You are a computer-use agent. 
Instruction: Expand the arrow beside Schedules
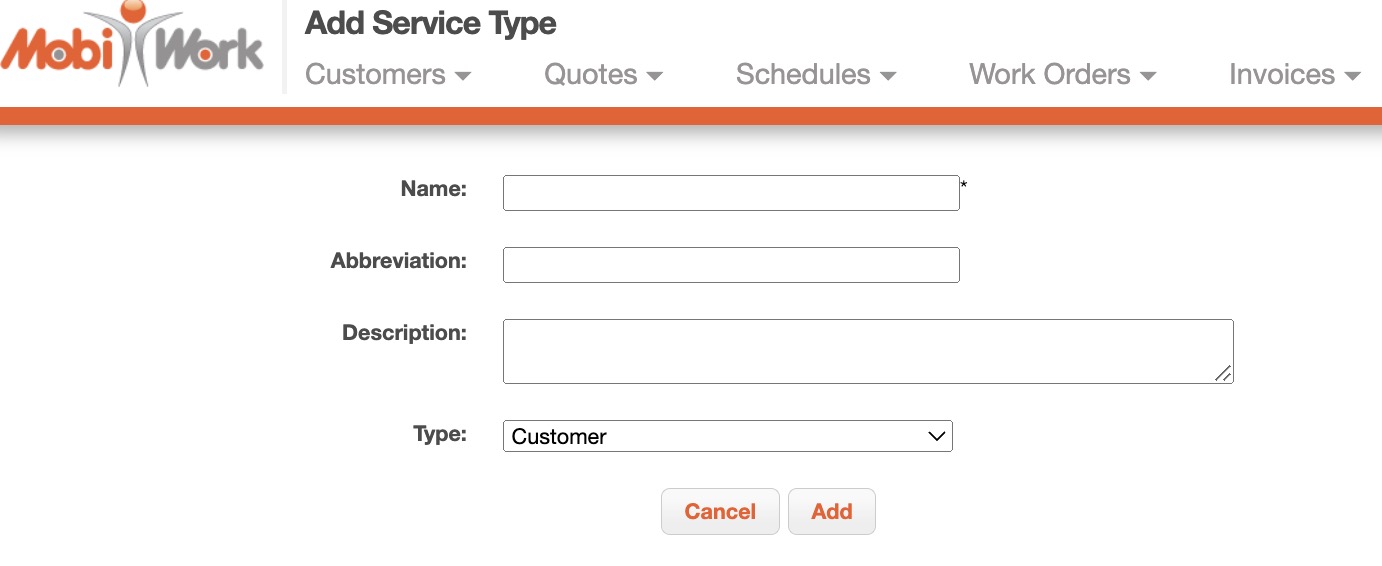888,77
